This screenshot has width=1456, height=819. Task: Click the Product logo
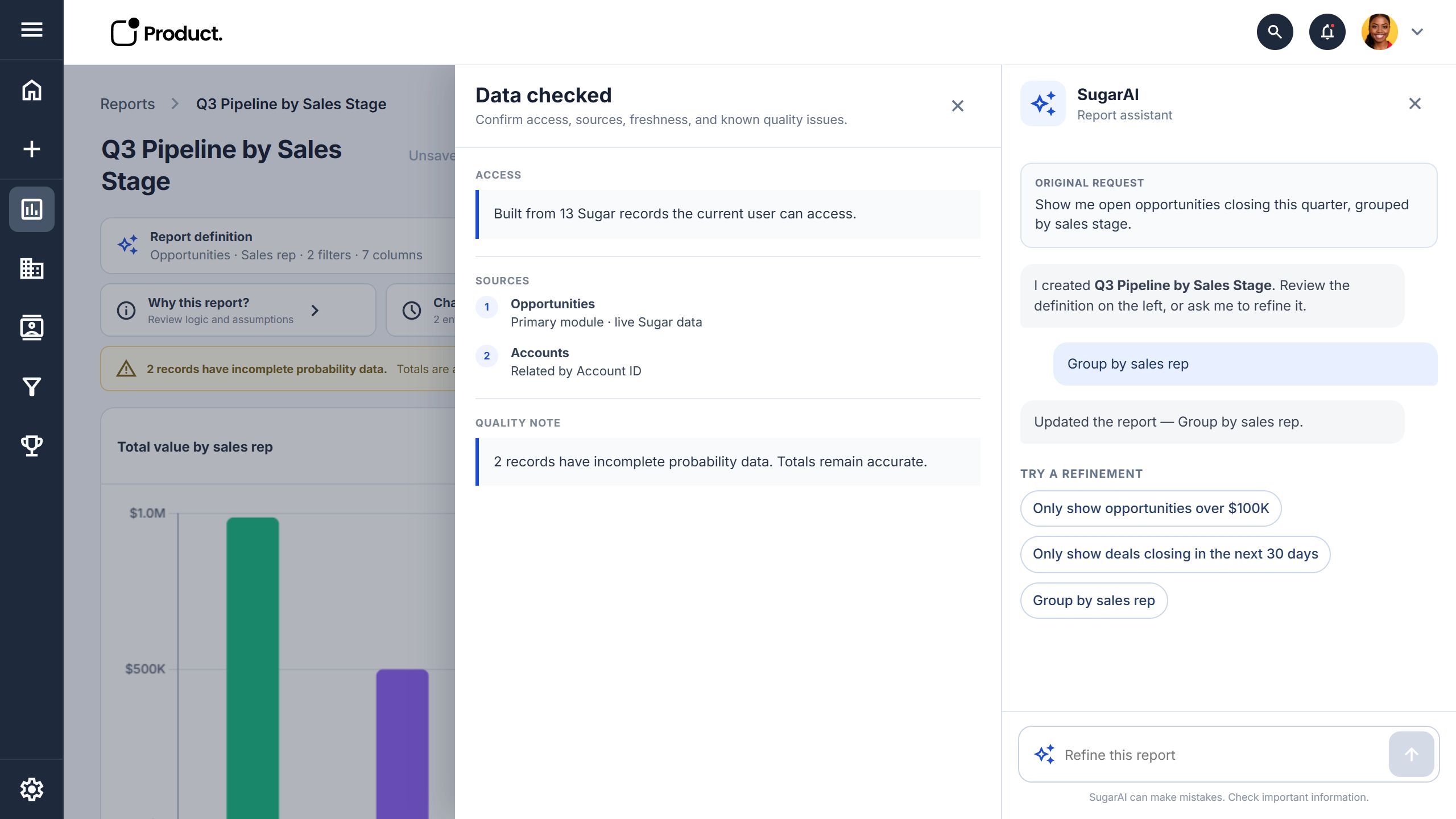(167, 32)
